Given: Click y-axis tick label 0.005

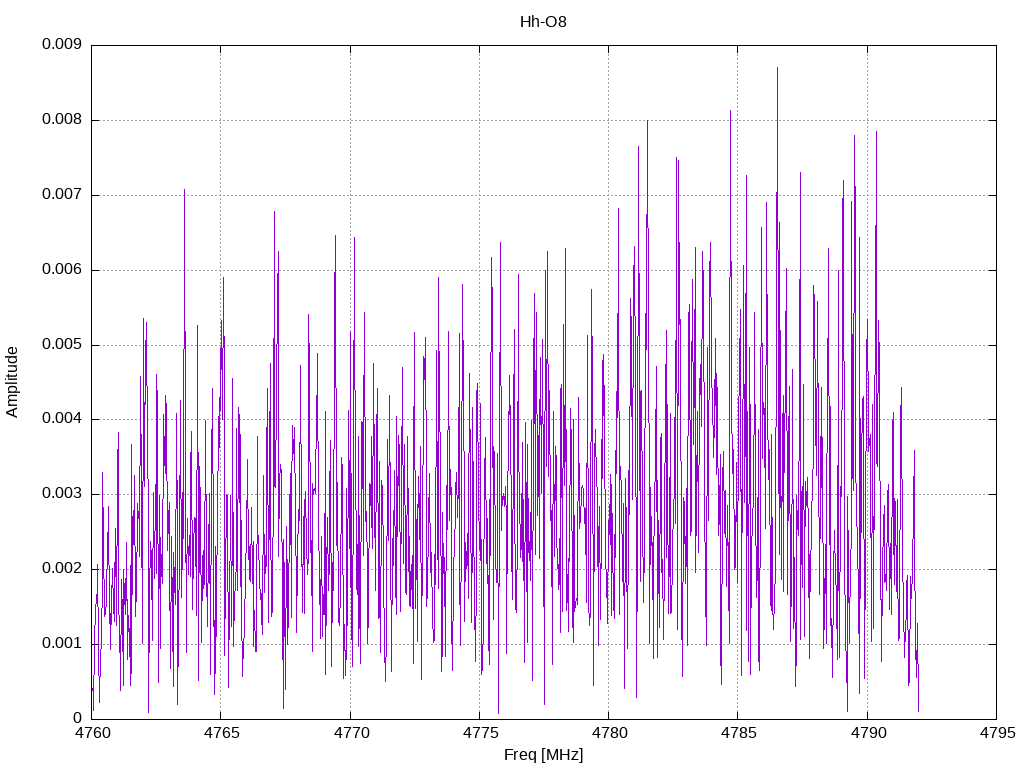Looking at the screenshot, I should point(62,344).
